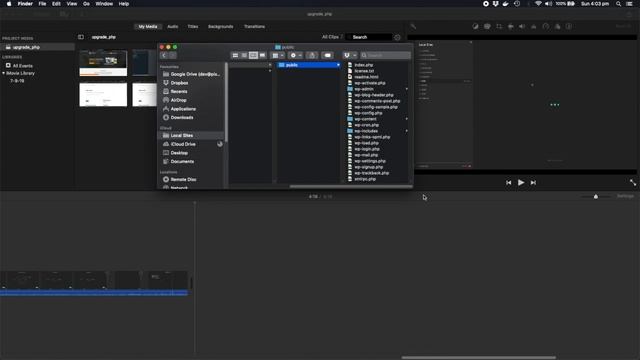Collapse the iMovie Library tree
This screenshot has height=360, width=640.
click(x=4, y=73)
